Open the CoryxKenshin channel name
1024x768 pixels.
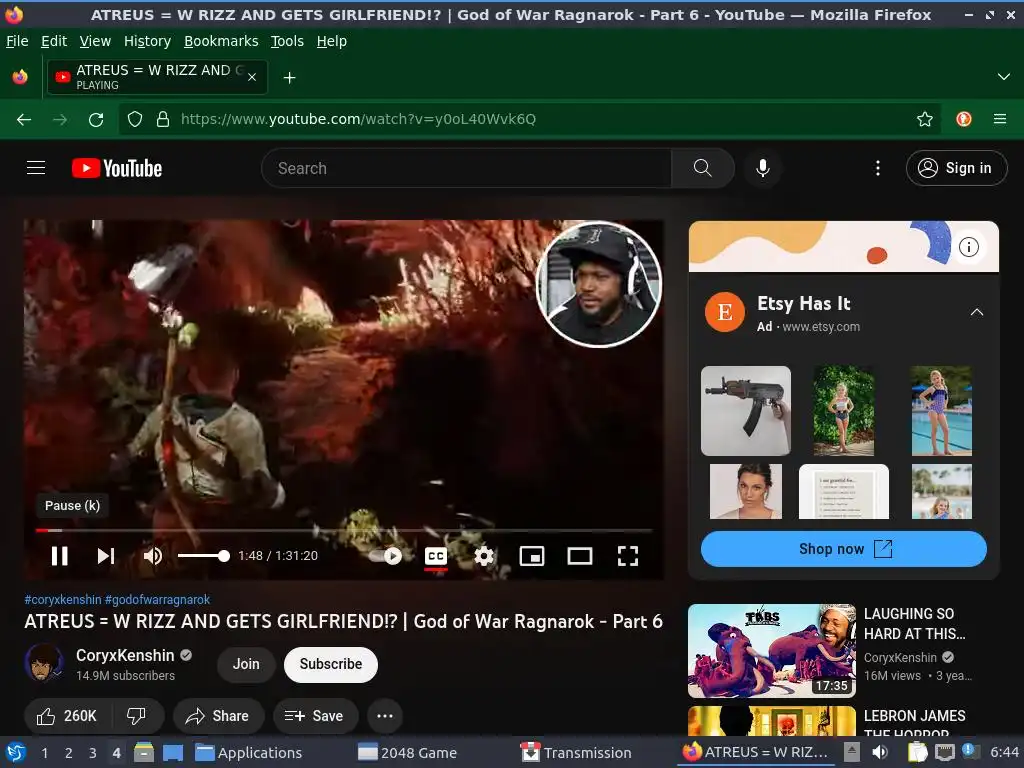pyautogui.click(x=125, y=655)
